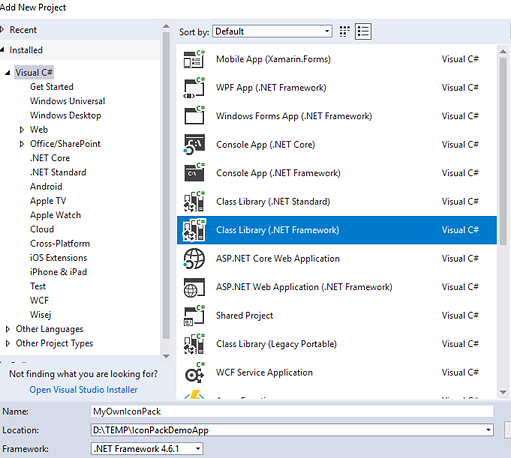
Task: Open the Sort by dropdown
Action: pos(272,31)
